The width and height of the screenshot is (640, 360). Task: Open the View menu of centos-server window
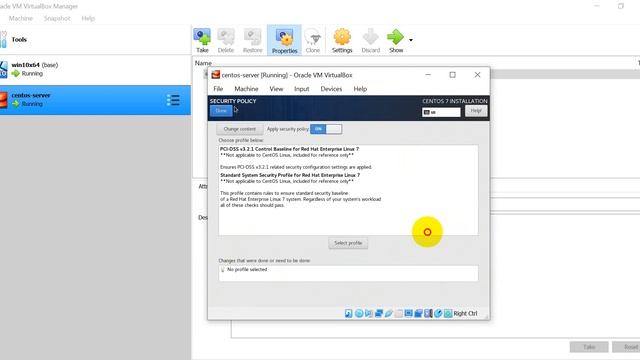coord(276,89)
